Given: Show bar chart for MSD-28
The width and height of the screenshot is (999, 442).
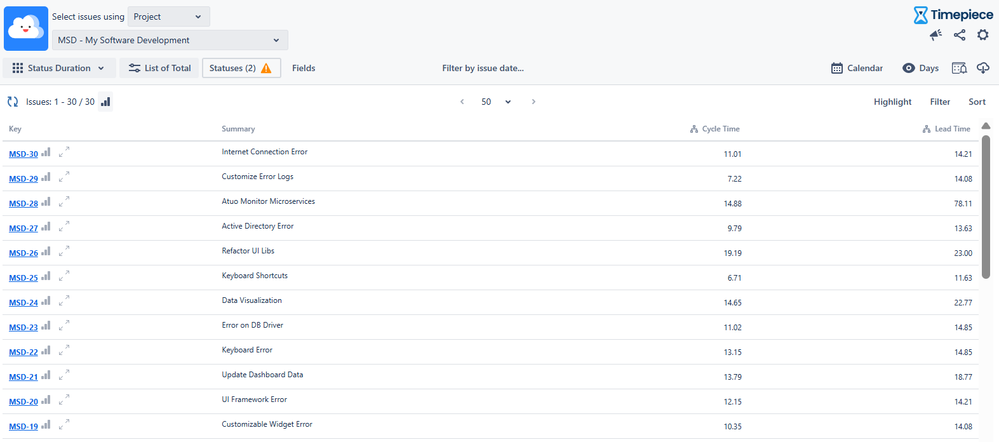Looking at the screenshot, I should pyautogui.click(x=46, y=203).
